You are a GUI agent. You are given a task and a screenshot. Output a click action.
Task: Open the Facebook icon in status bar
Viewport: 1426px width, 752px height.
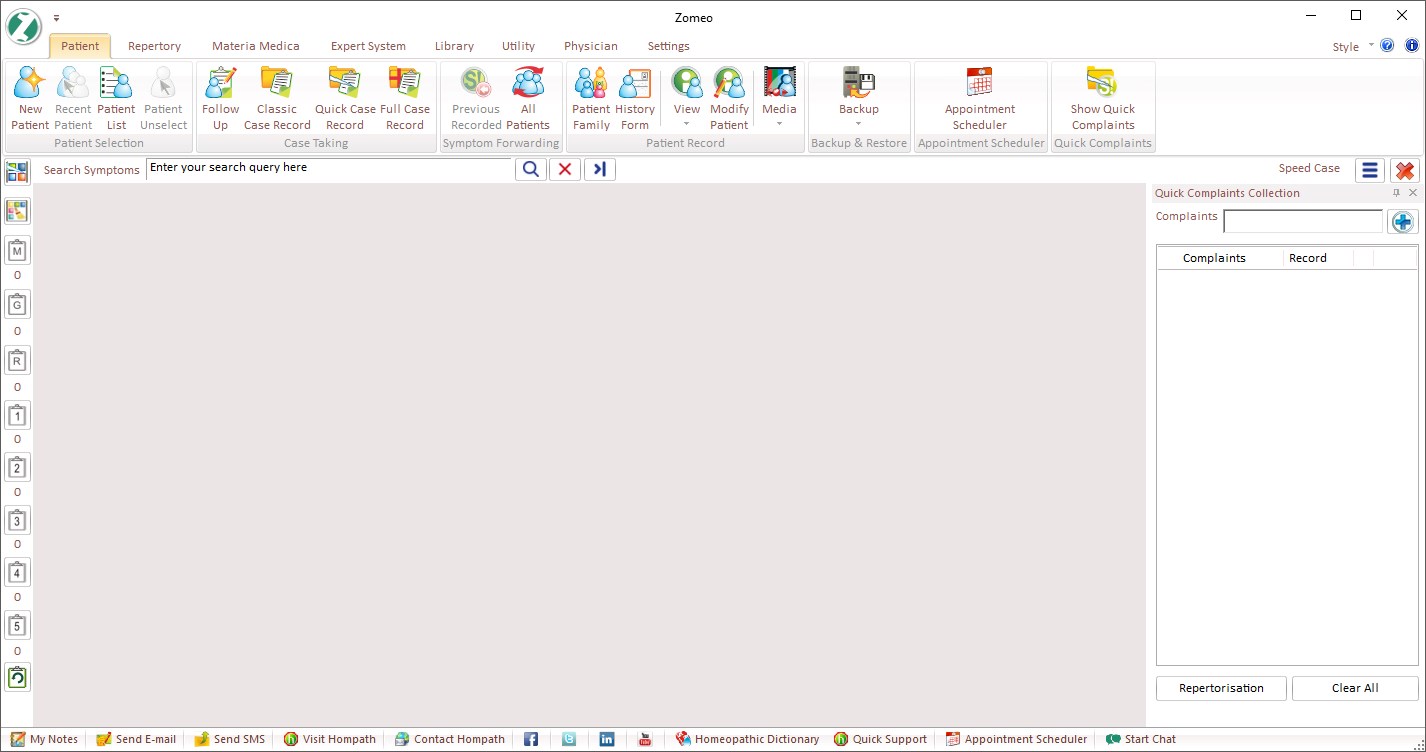531,739
